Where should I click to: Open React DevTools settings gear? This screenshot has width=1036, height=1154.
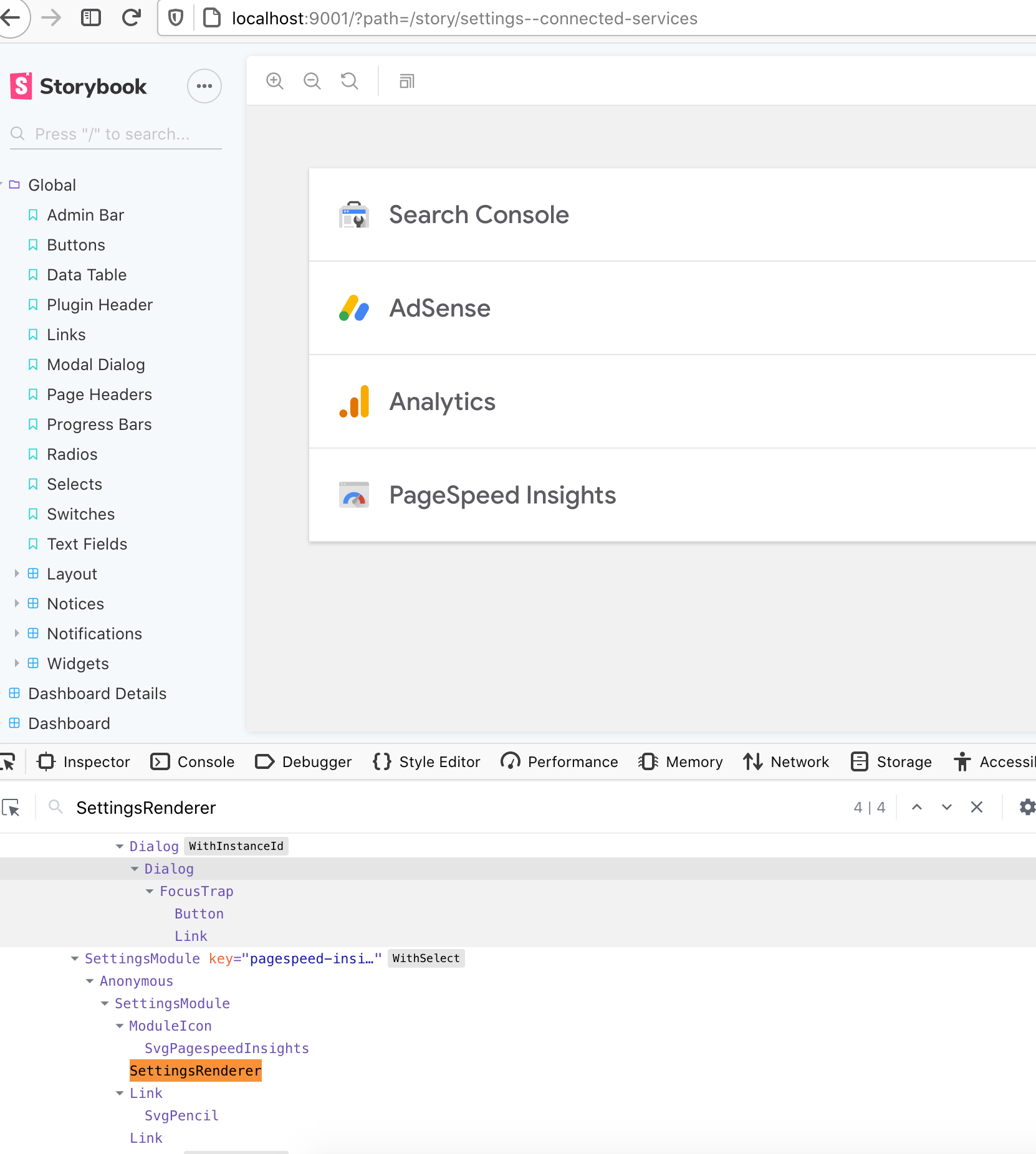1027,808
